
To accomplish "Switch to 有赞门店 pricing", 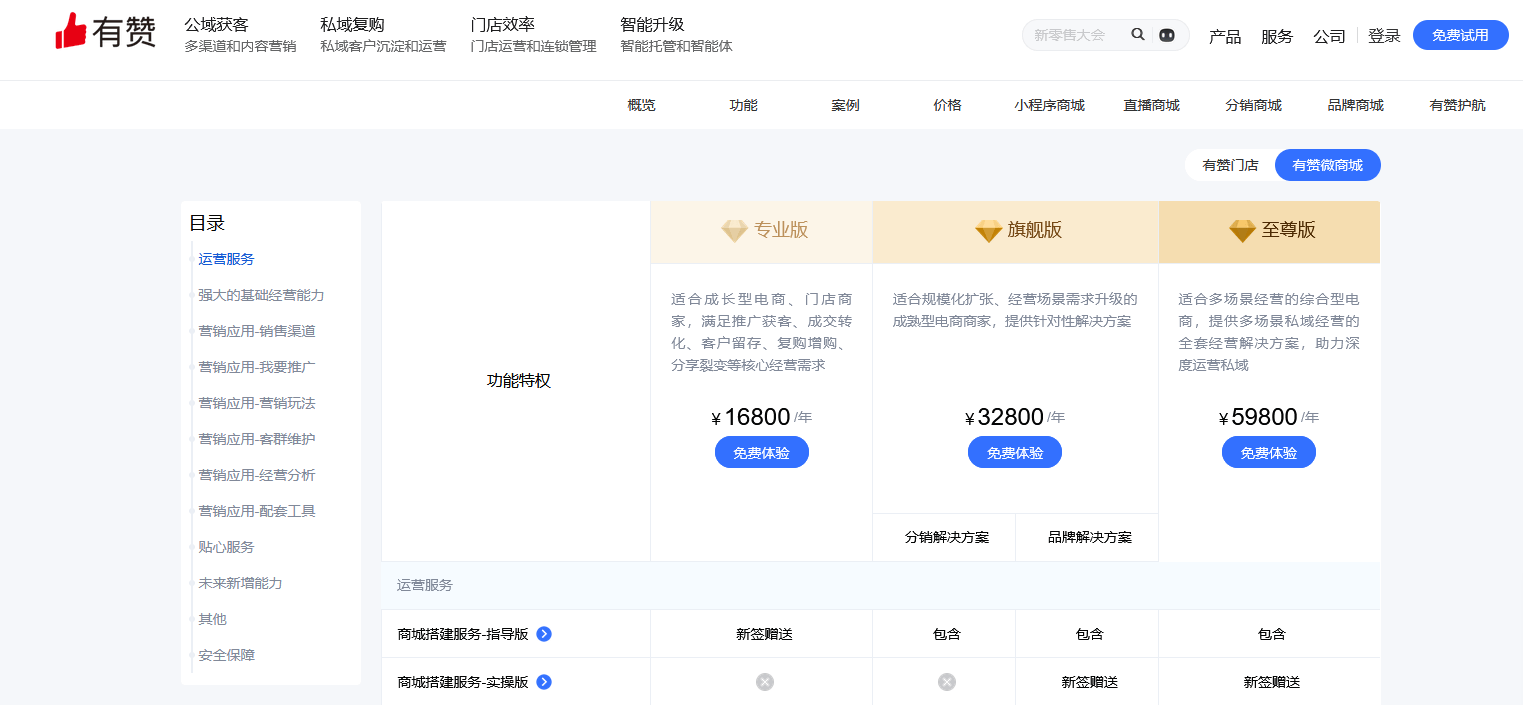I will 1230,165.
